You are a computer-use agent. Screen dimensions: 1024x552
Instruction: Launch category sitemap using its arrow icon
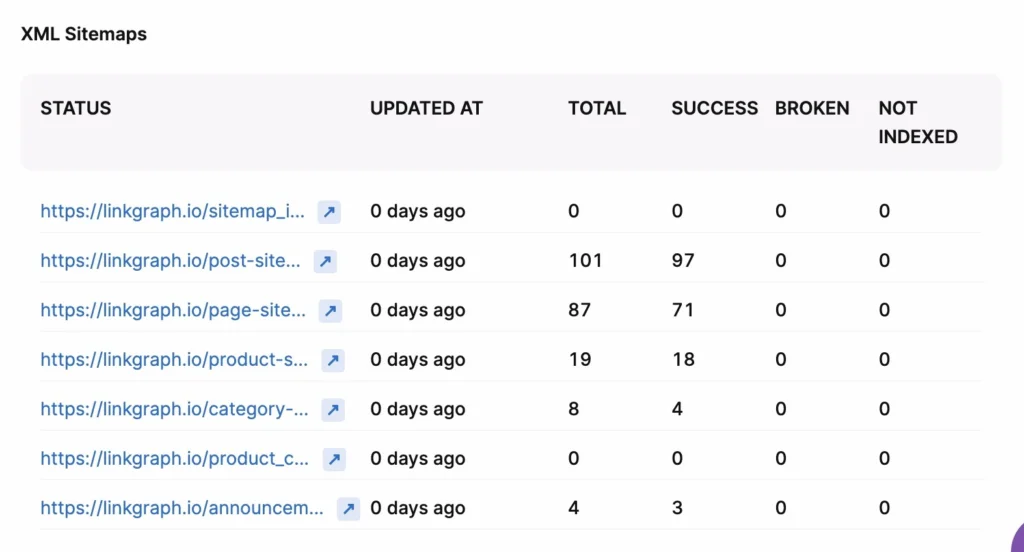pyautogui.click(x=333, y=410)
